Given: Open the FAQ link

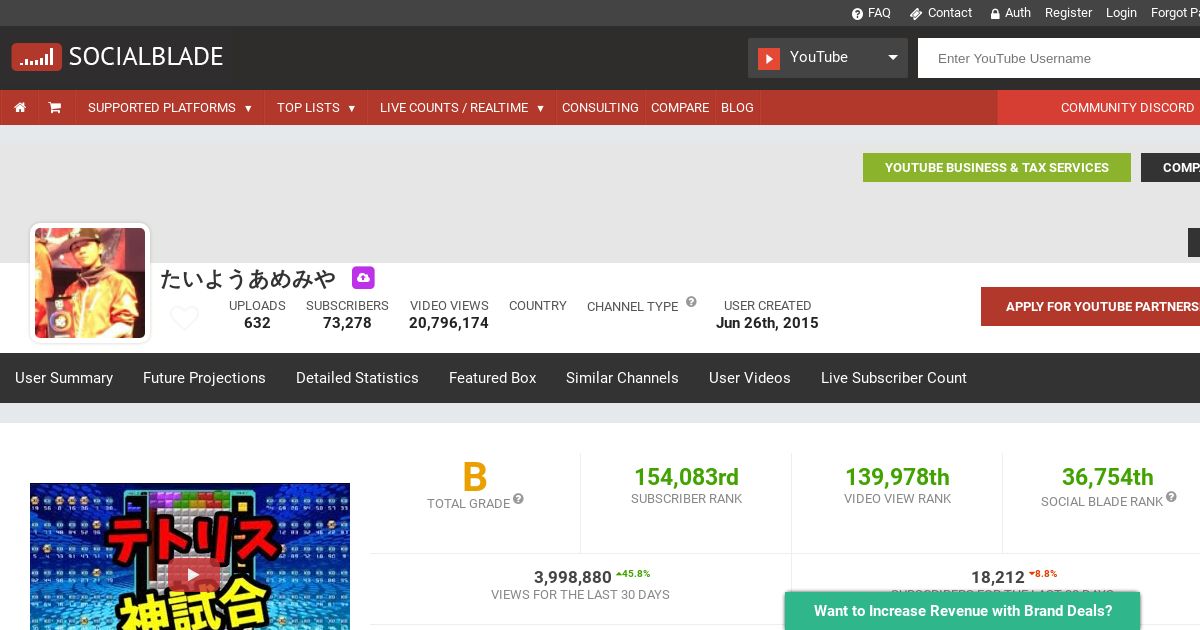Looking at the screenshot, I should [x=871, y=13].
